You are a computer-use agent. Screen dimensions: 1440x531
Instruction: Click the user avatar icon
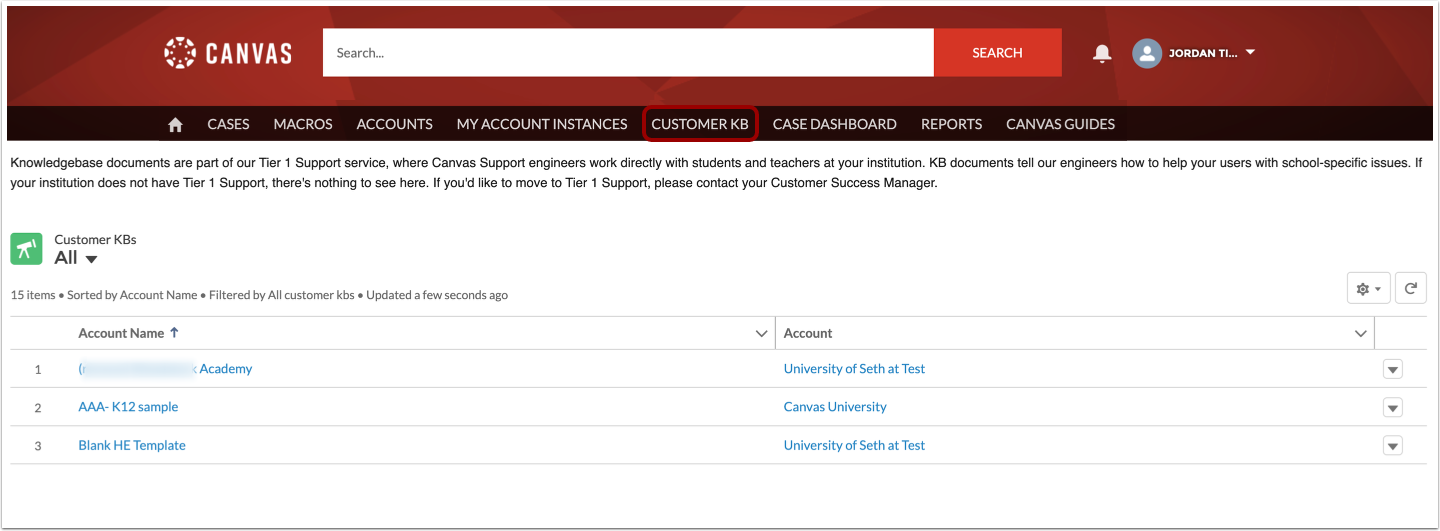tap(1147, 53)
